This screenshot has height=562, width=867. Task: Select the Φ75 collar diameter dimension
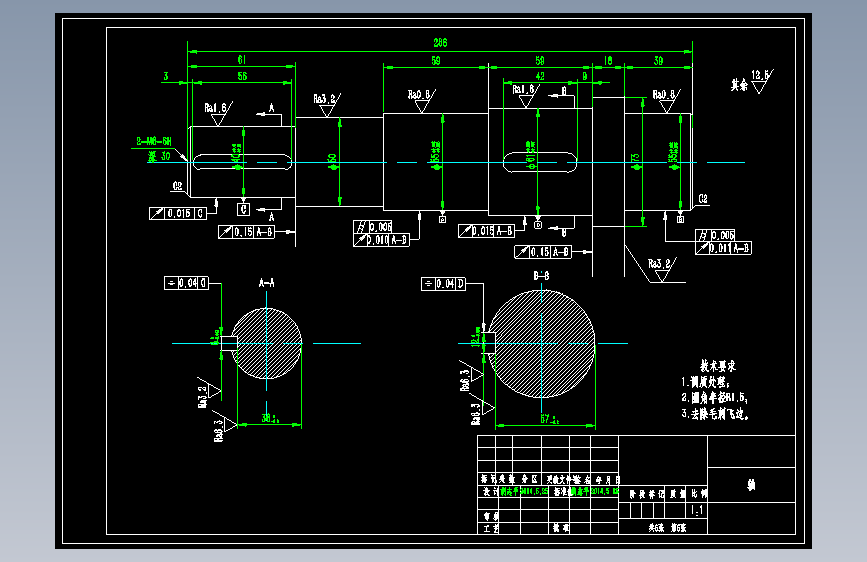[636, 160]
